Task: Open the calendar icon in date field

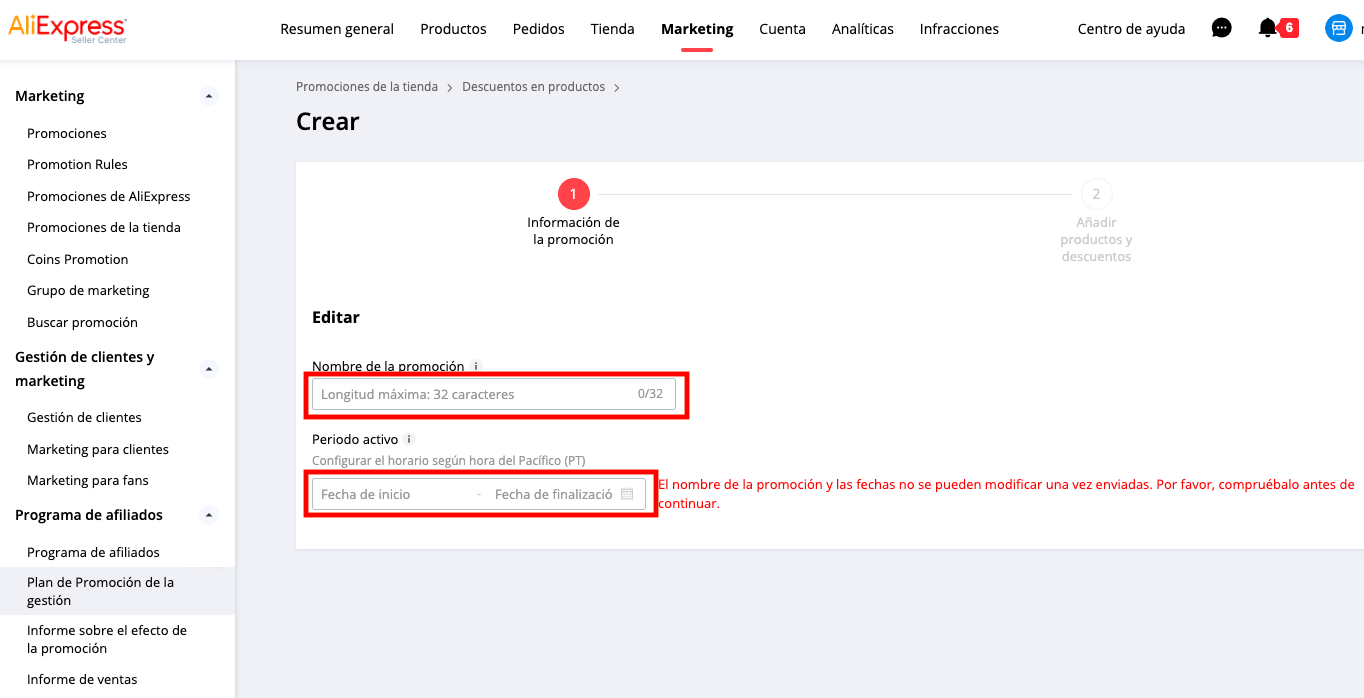Action: click(x=627, y=494)
